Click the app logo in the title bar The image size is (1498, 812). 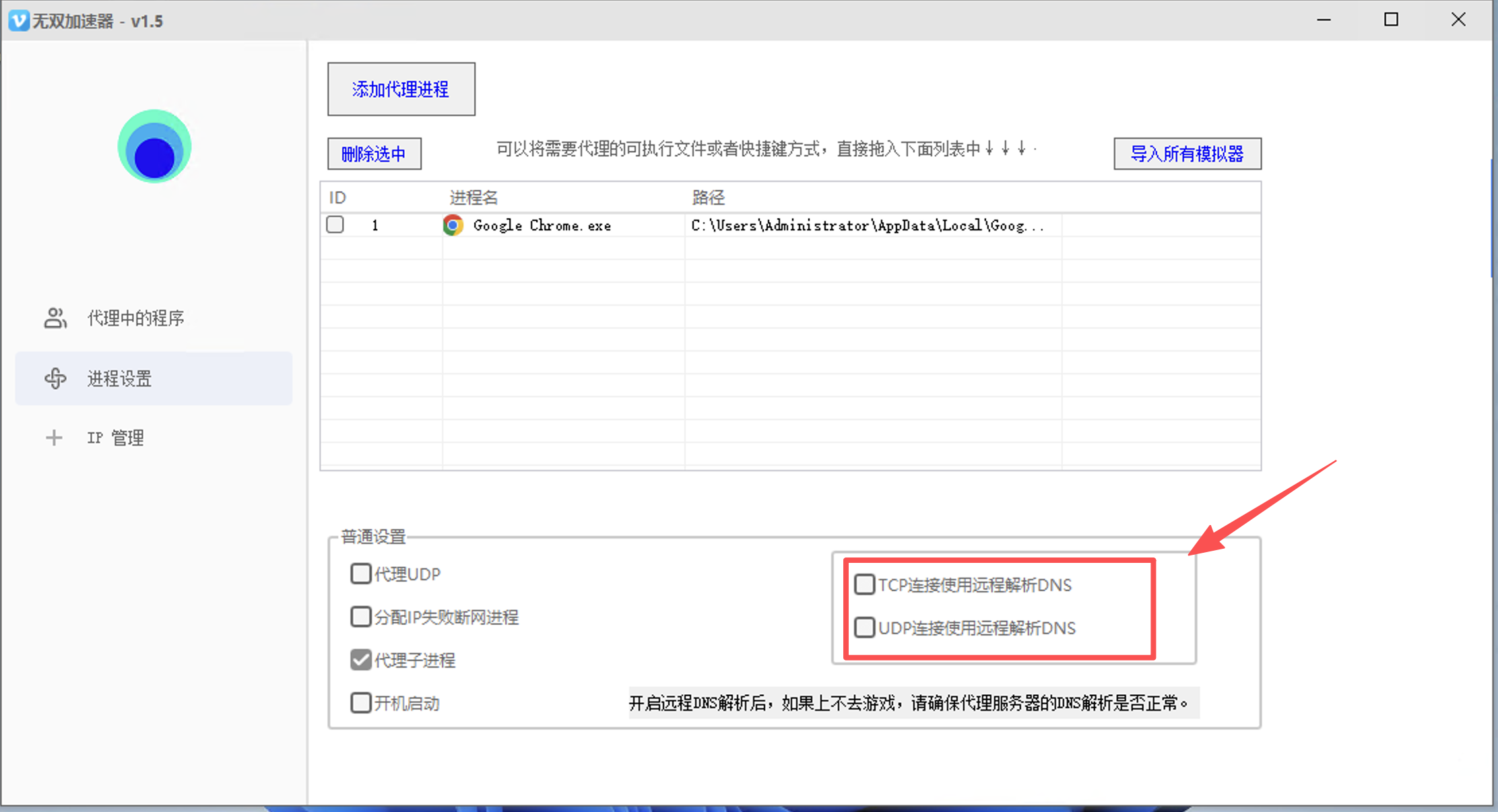[x=20, y=20]
